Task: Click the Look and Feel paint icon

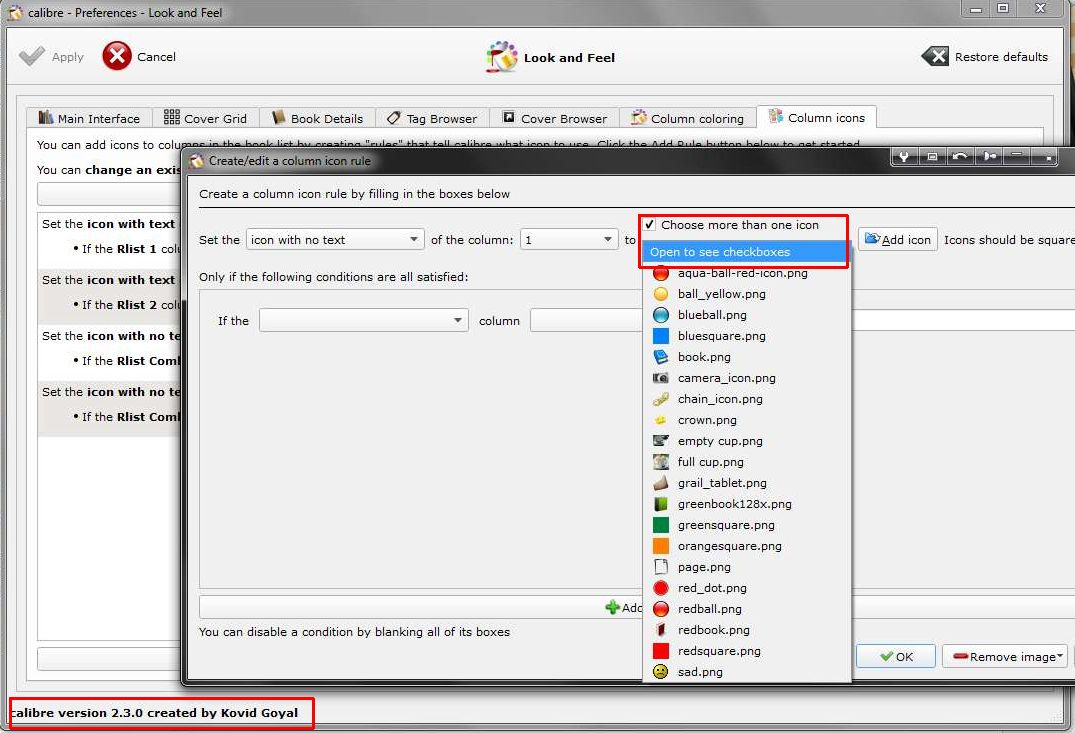Action: click(502, 57)
